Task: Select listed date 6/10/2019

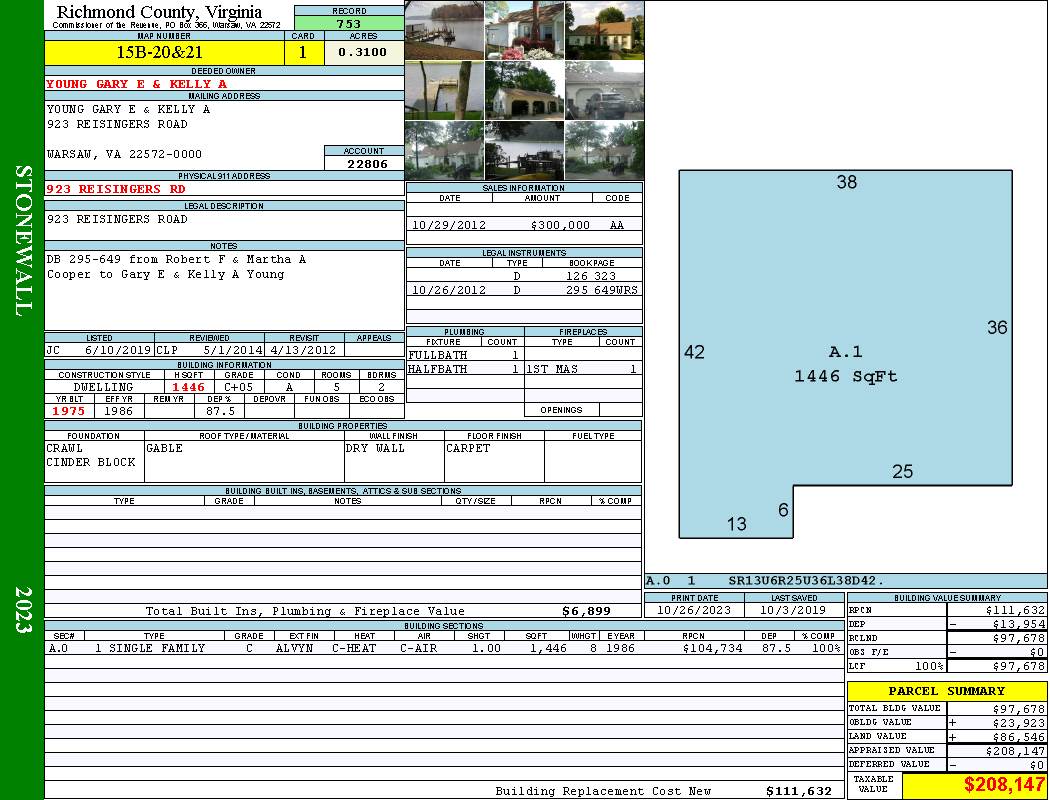Action: click(x=118, y=350)
